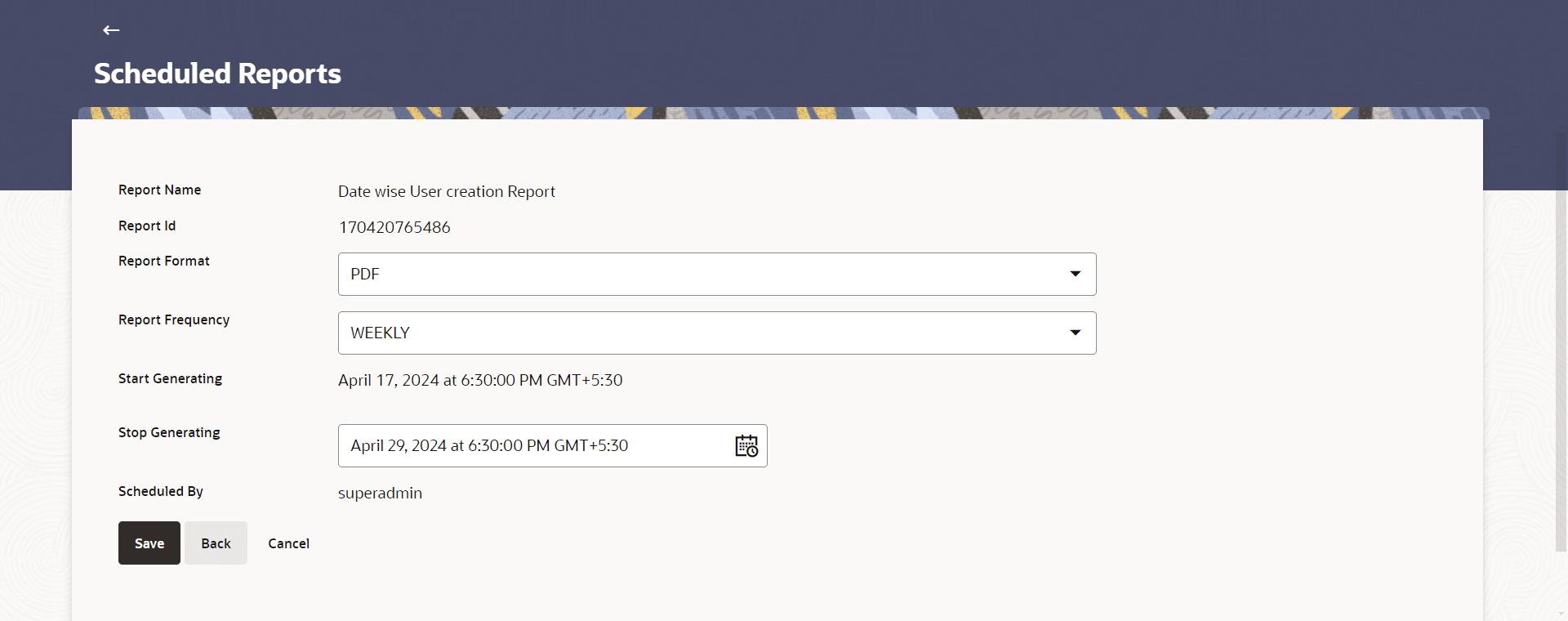
Task: Click the Stop Generating label
Action: 169,432
